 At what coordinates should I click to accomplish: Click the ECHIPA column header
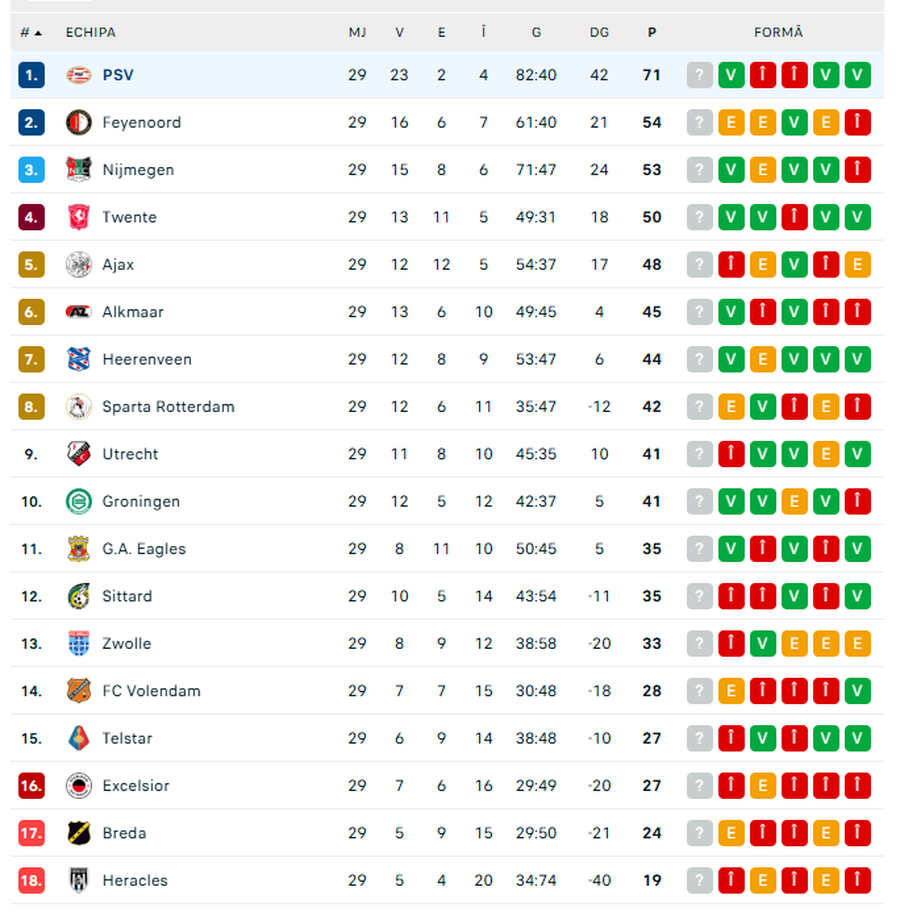[x=90, y=32]
